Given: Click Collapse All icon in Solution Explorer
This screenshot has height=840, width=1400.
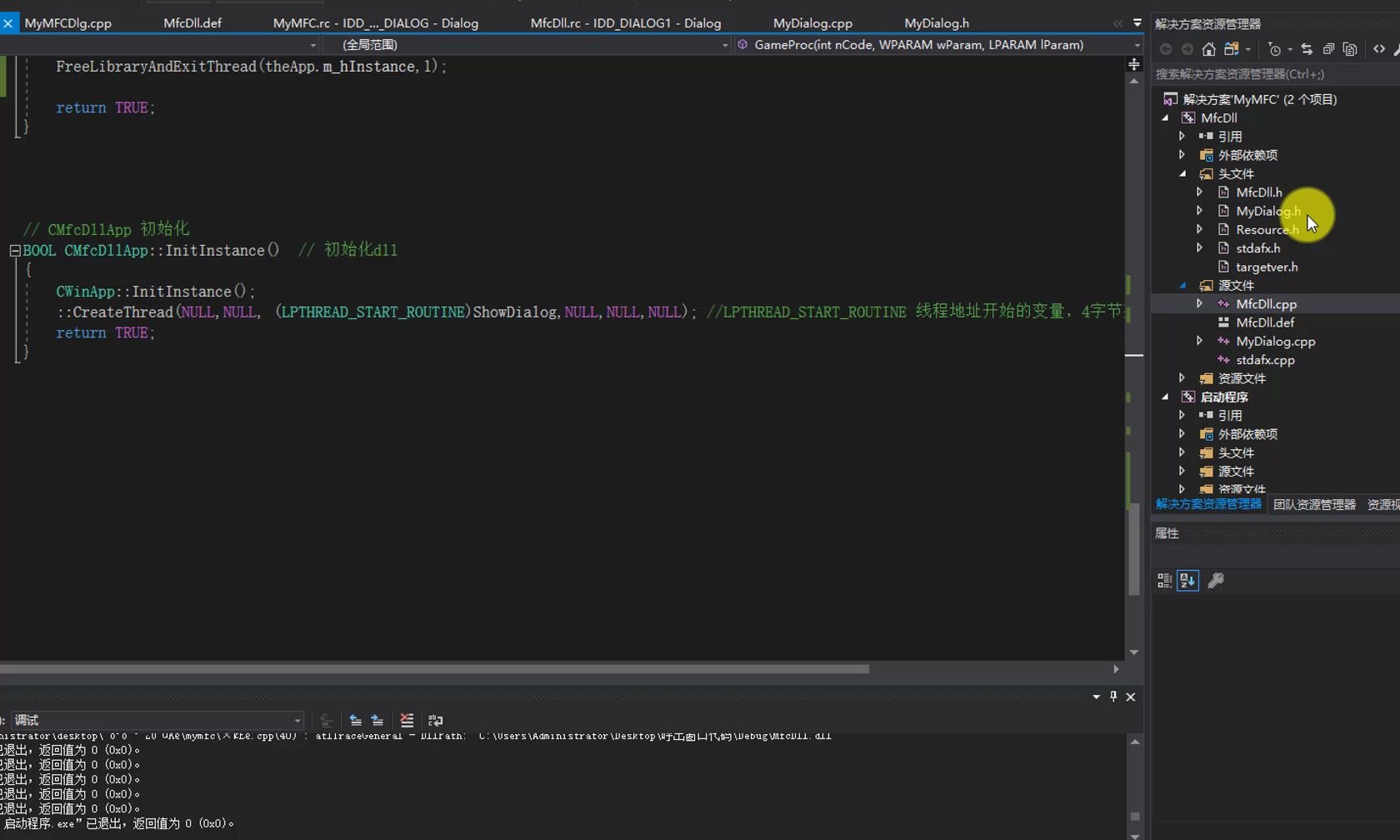Looking at the screenshot, I should coord(1328,49).
